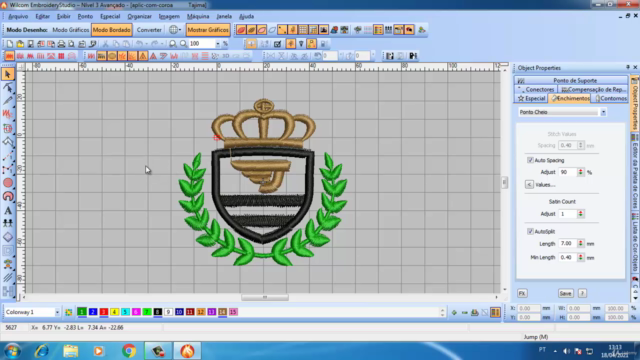Viewport: 640px width, 360px height.
Task: Select green color swatch 1
Action: tap(82, 312)
